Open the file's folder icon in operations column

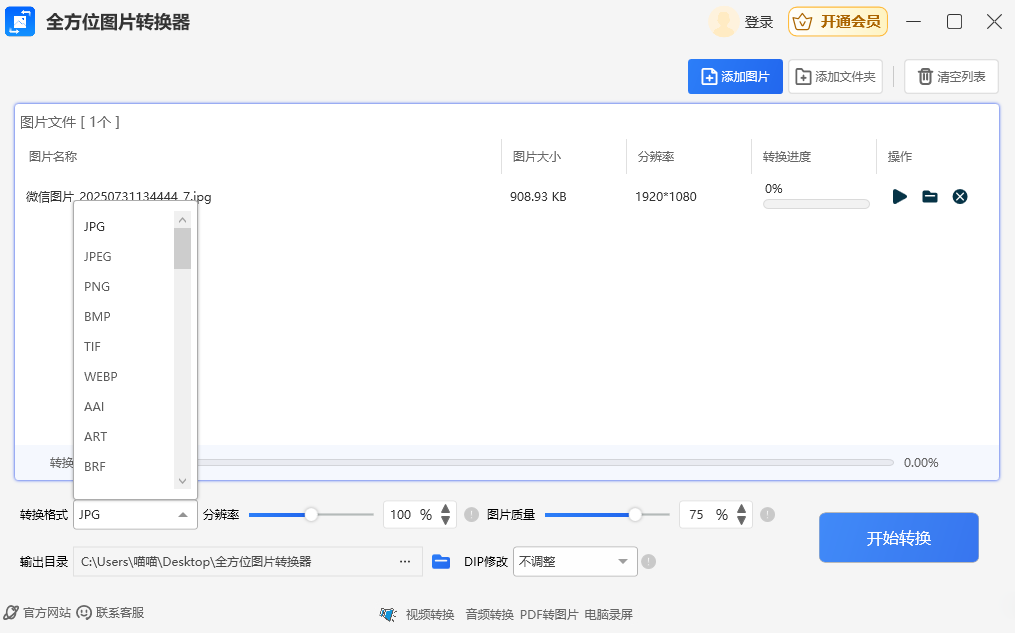[930, 197]
